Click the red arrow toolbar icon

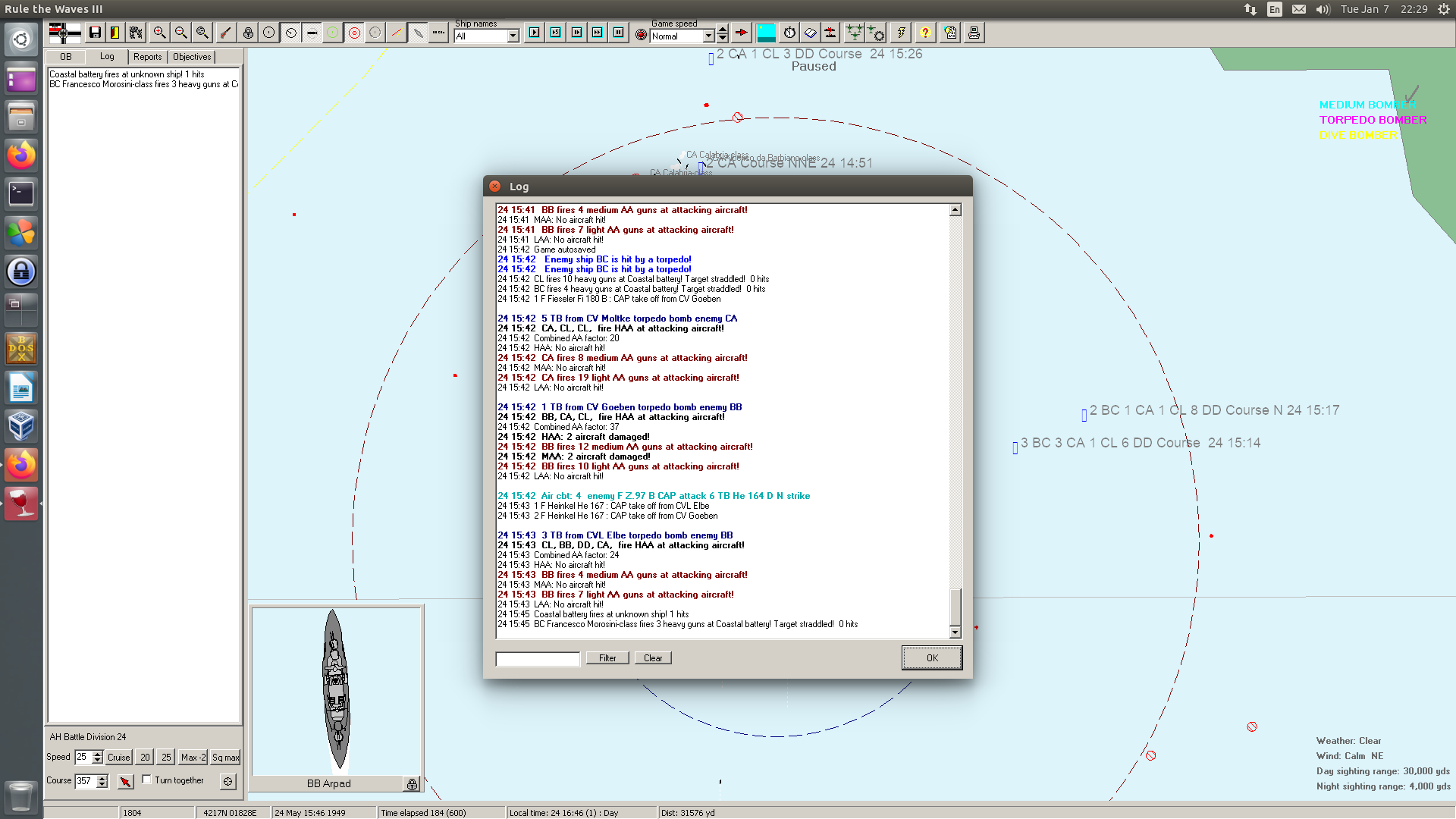pyautogui.click(x=742, y=33)
